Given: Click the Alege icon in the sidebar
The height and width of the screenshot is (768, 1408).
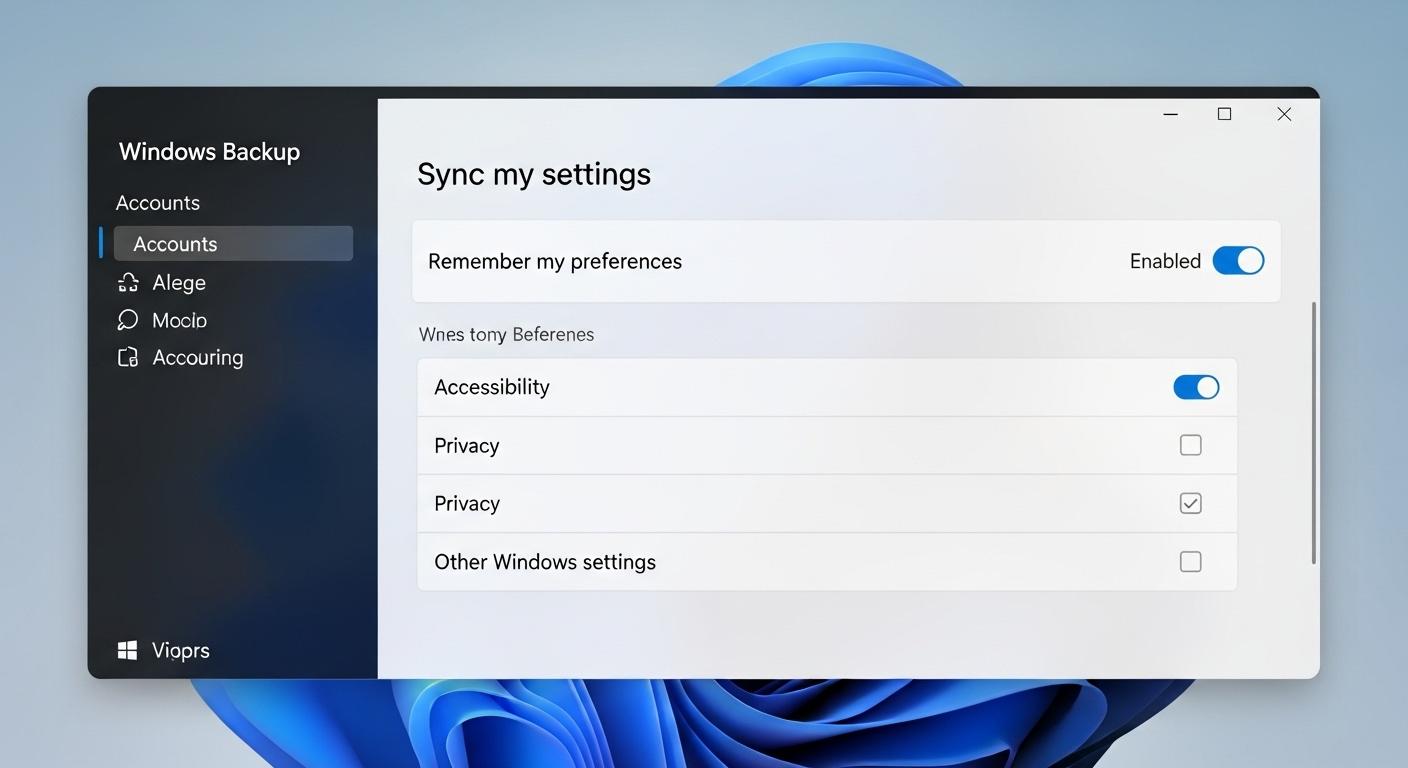Looking at the screenshot, I should (x=128, y=283).
